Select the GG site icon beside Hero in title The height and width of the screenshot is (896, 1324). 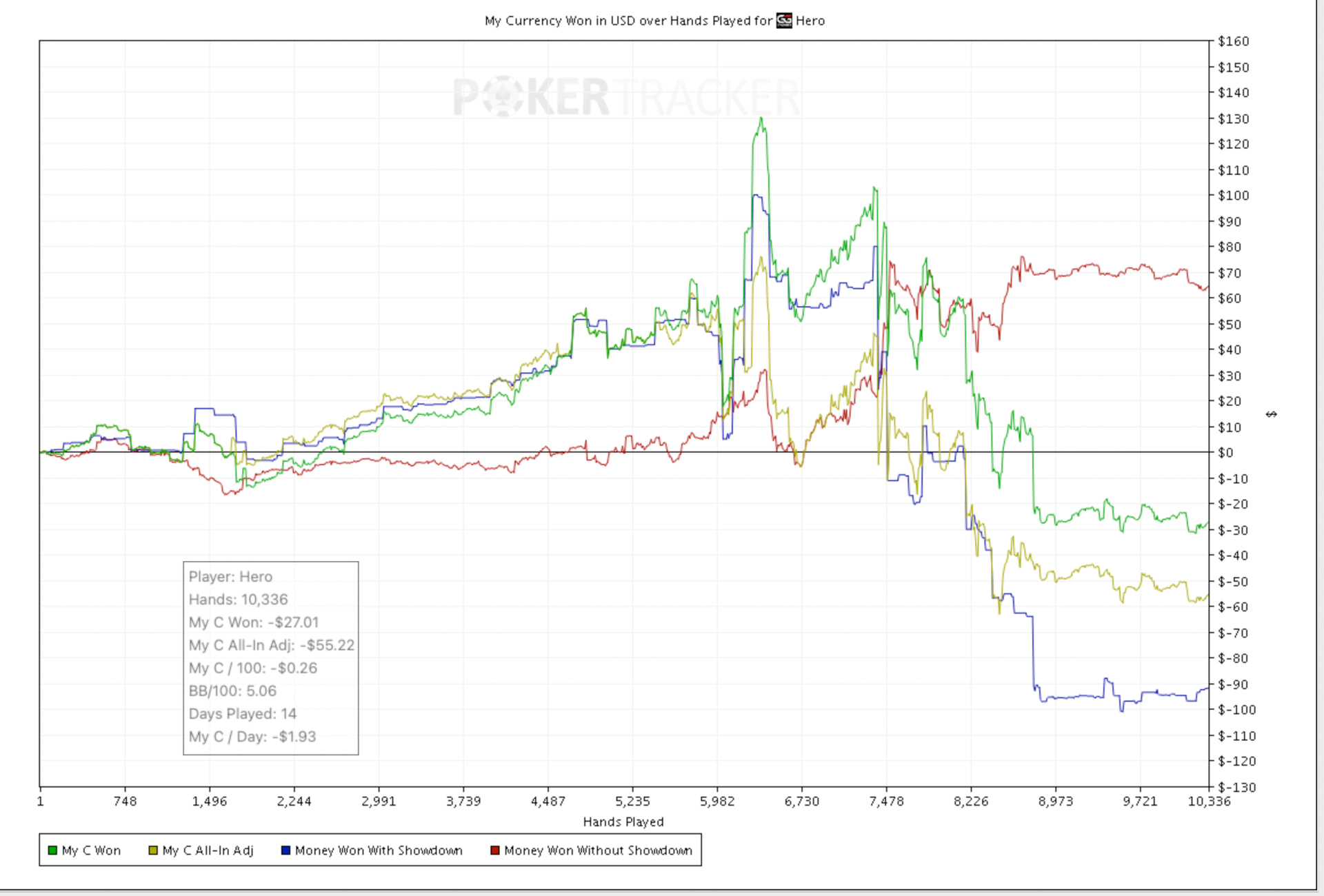pyautogui.click(x=784, y=21)
